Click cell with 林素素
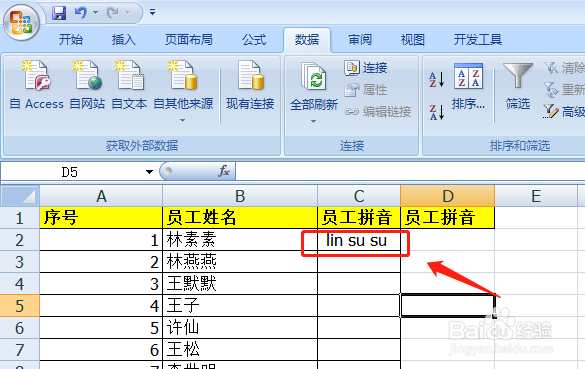The width and height of the screenshot is (585, 369). [x=240, y=240]
